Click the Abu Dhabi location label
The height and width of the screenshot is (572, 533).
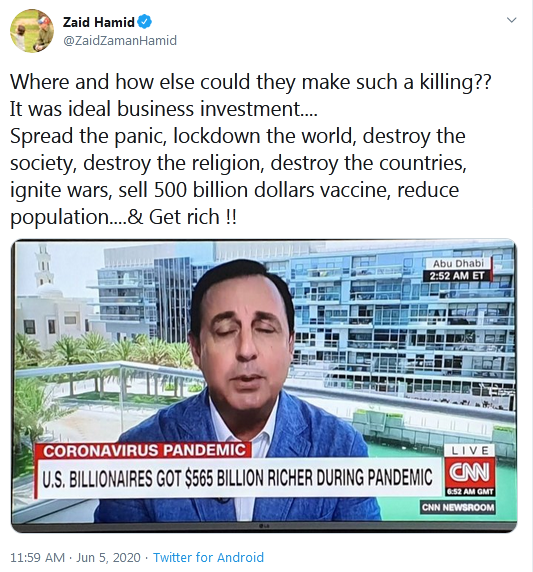pos(458,263)
